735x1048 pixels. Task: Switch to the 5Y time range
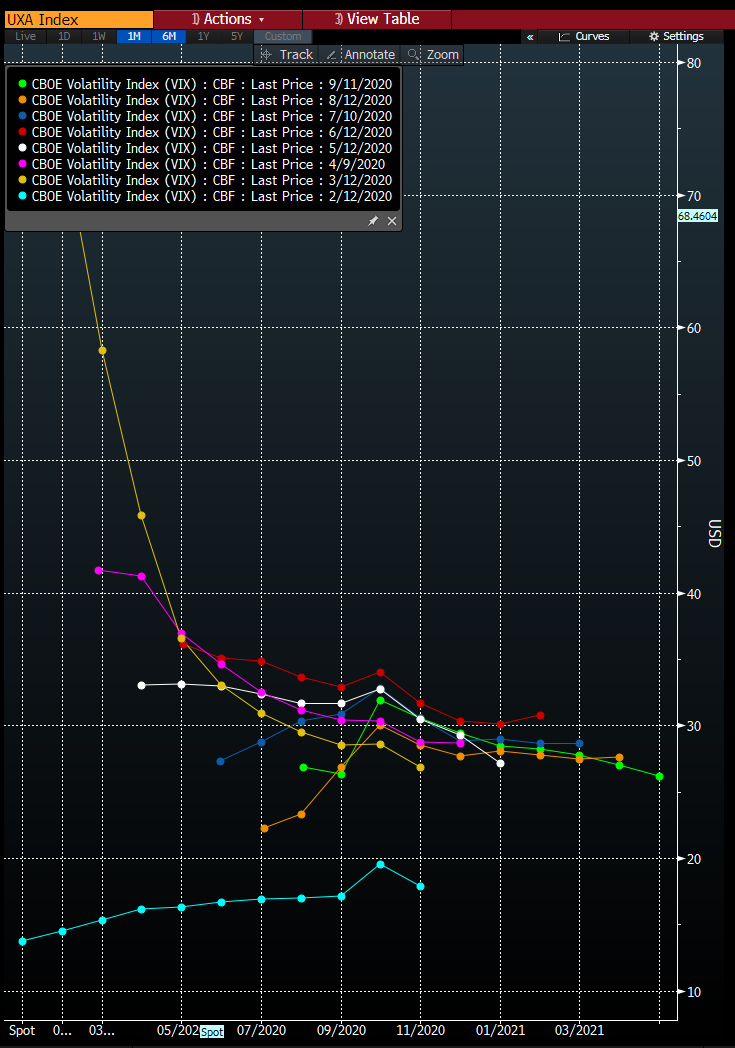(x=237, y=36)
